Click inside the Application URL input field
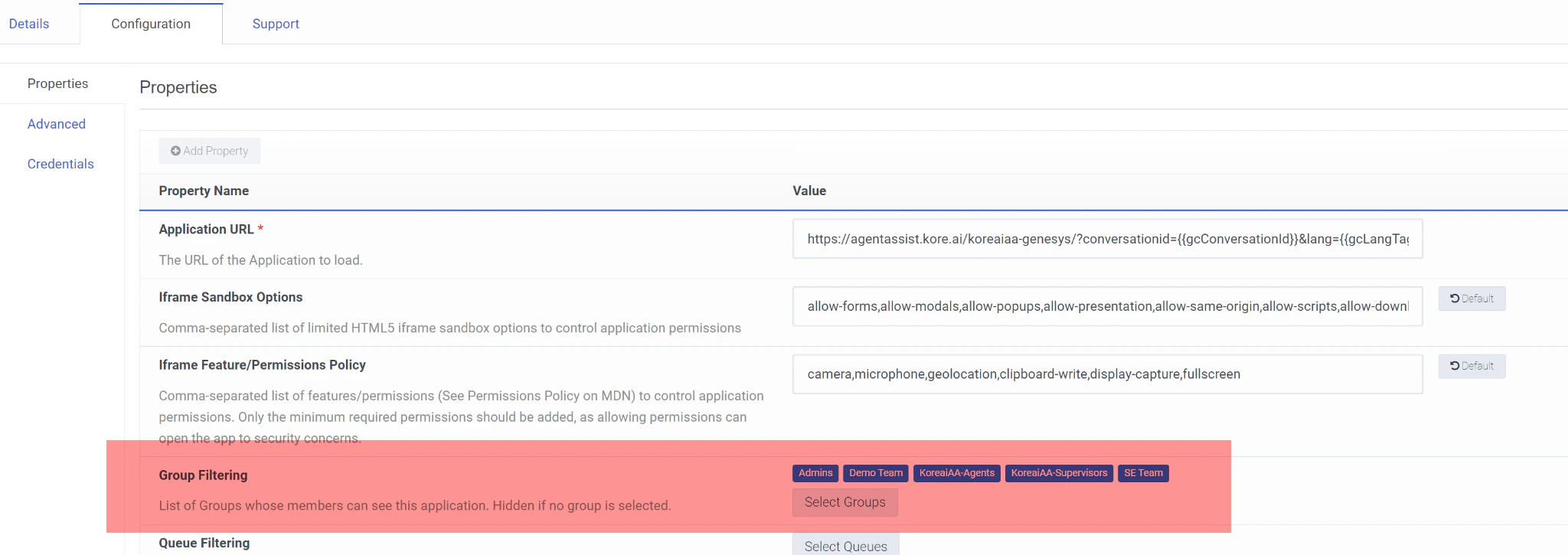The height and width of the screenshot is (555, 1568). coord(1108,238)
